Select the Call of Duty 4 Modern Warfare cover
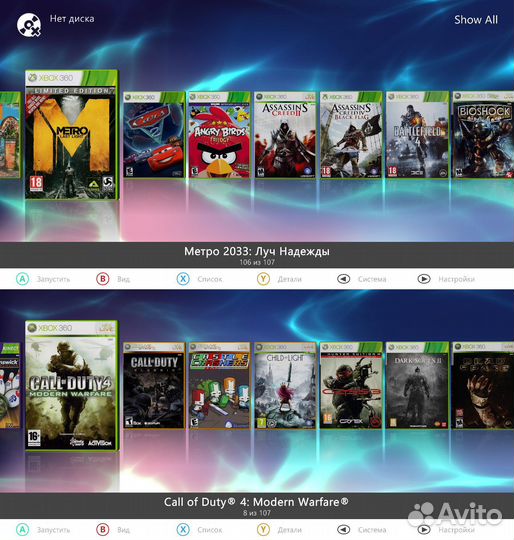The image size is (514, 540). [72, 385]
